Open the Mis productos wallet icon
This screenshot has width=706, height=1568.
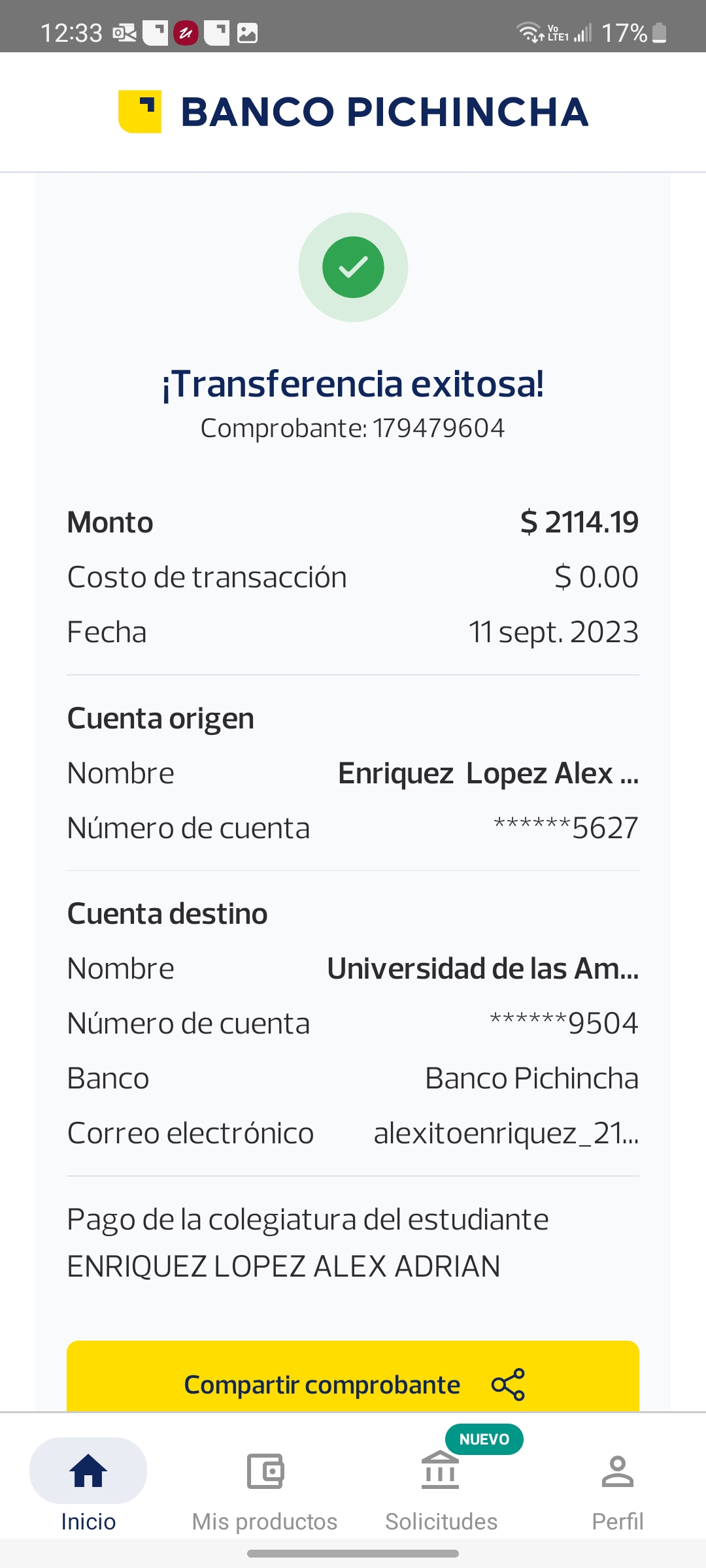pyautogui.click(x=265, y=1471)
